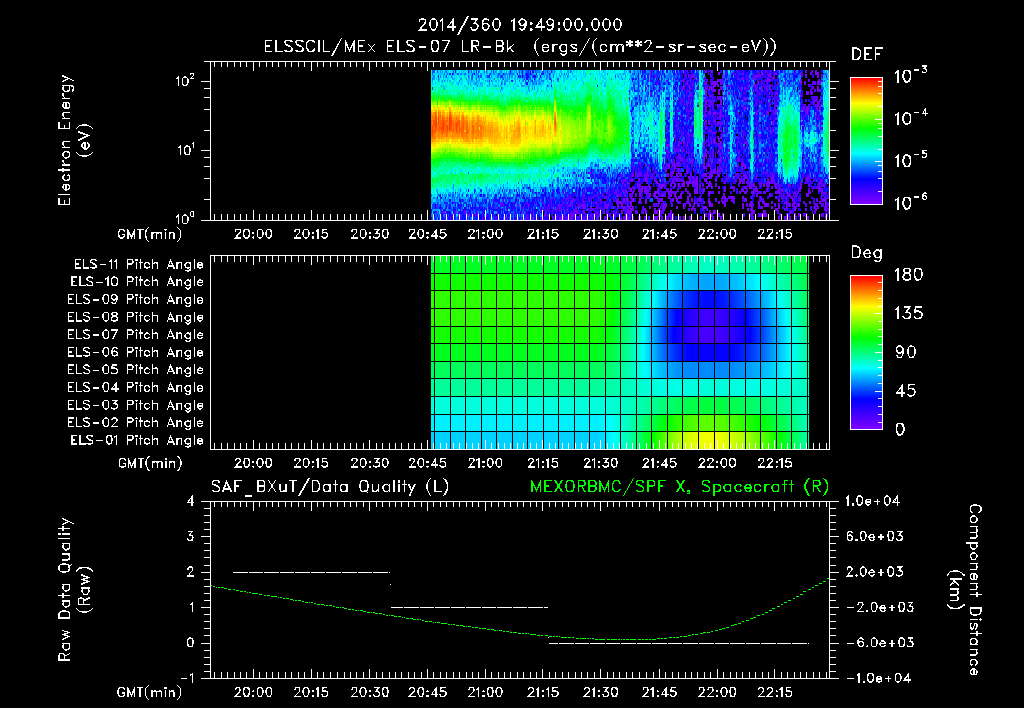Image resolution: width=1024 pixels, height=708 pixels.
Task: Select the Component Distance (km) axis label
Action: (965, 590)
